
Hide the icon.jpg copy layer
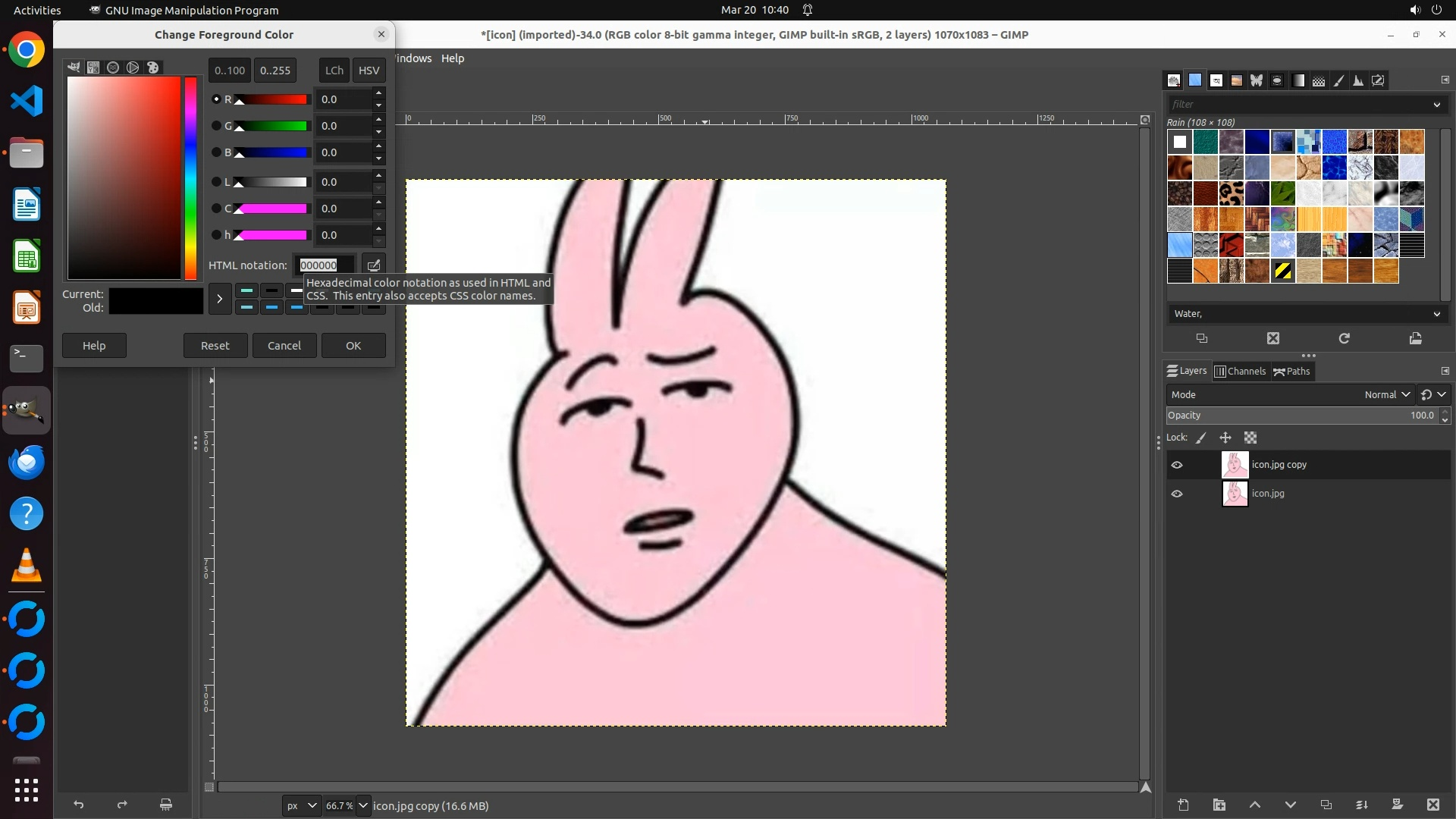[1177, 465]
